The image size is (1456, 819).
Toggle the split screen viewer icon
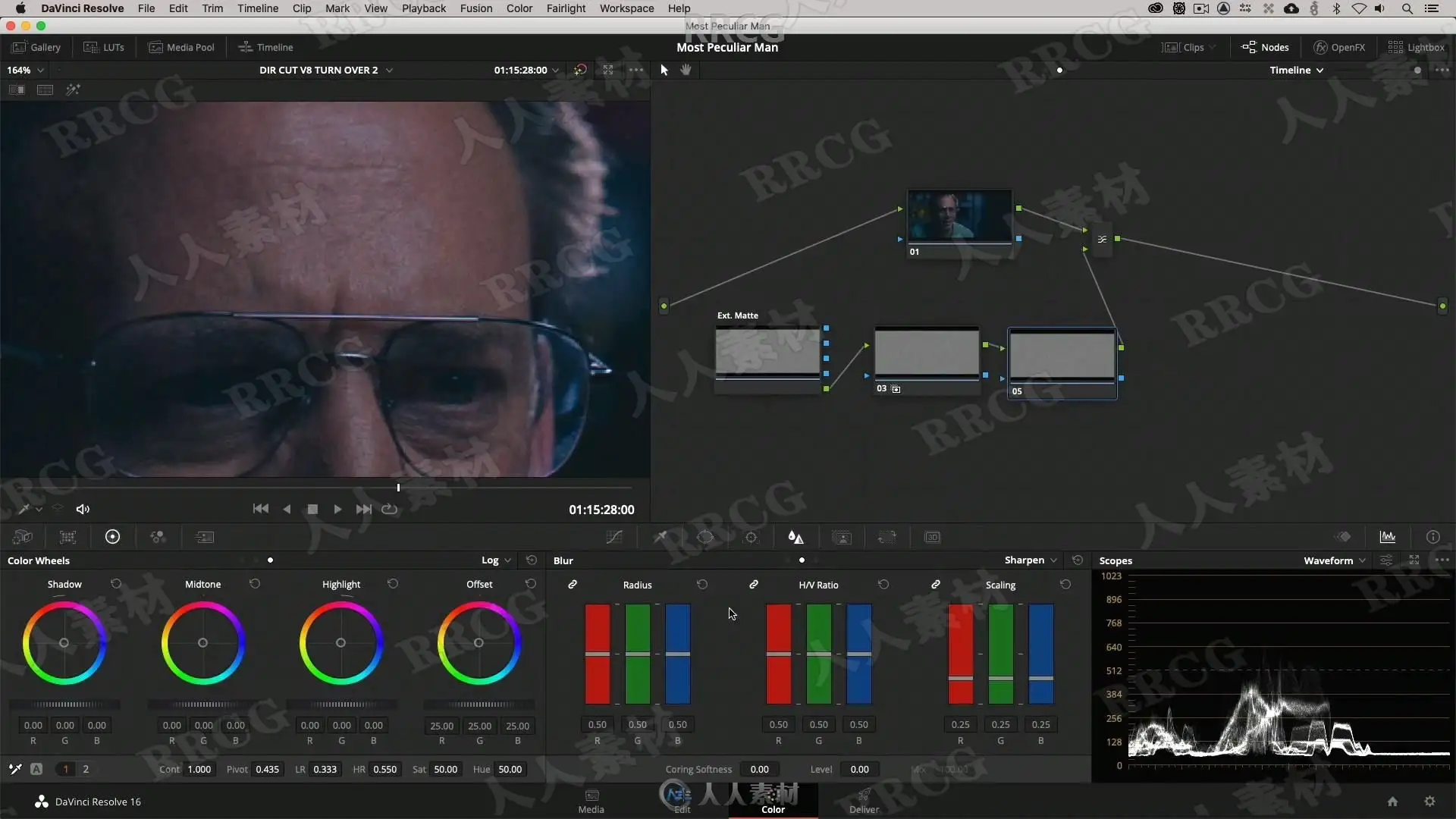point(45,89)
